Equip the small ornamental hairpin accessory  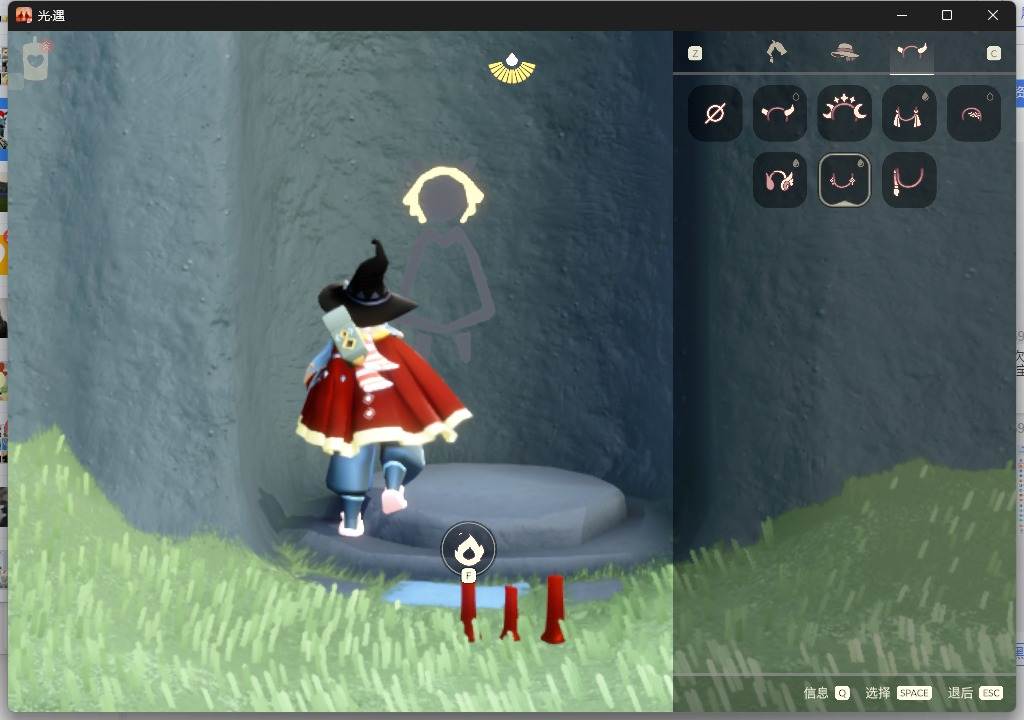point(974,113)
